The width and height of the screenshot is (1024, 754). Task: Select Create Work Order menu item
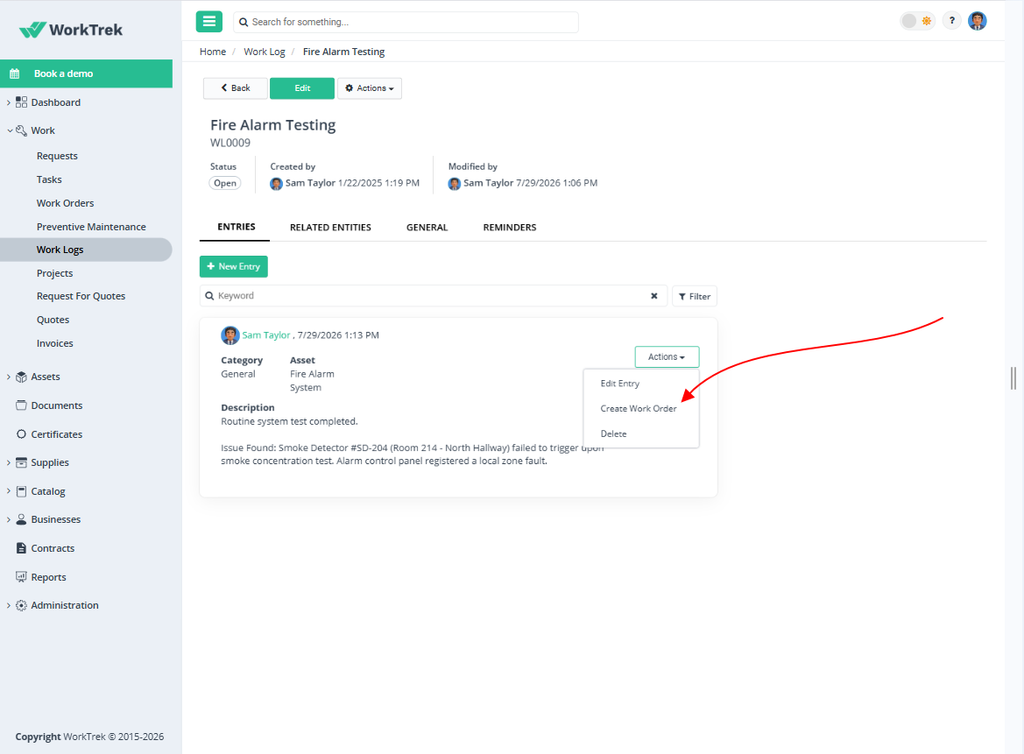click(639, 409)
